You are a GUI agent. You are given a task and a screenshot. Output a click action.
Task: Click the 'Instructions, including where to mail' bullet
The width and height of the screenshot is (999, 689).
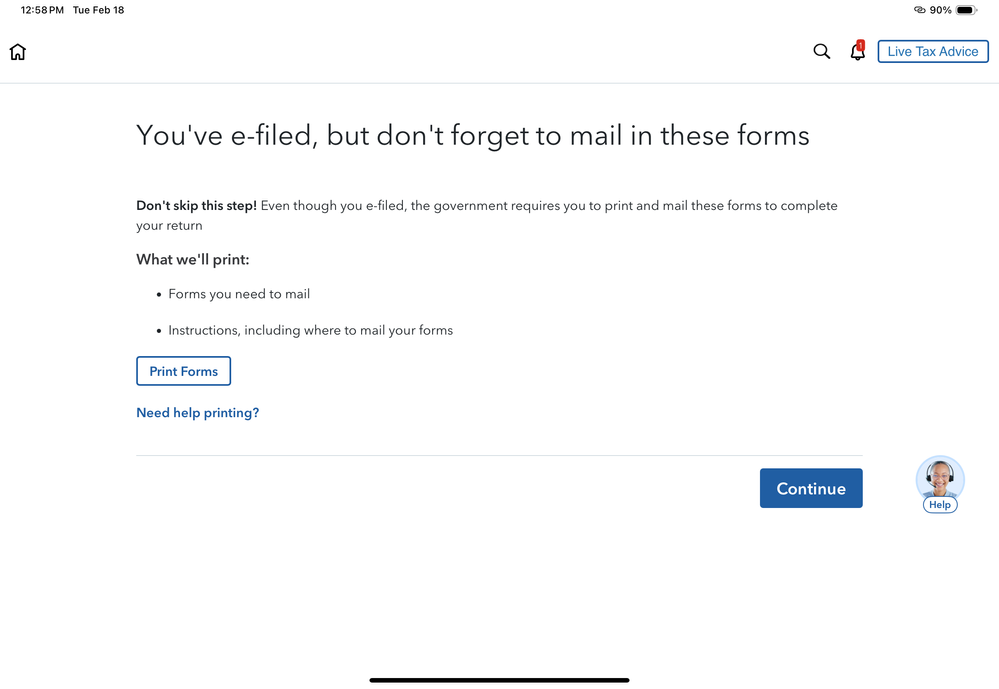310,330
